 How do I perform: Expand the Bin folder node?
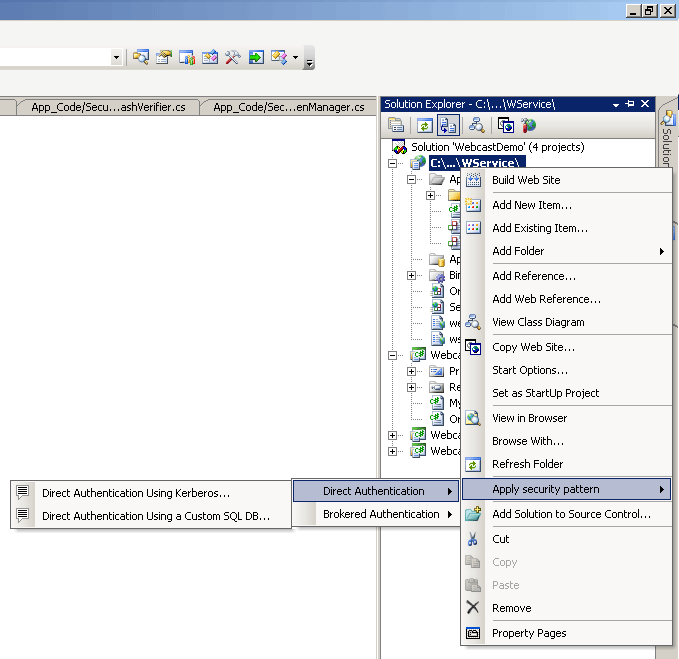tap(411, 275)
